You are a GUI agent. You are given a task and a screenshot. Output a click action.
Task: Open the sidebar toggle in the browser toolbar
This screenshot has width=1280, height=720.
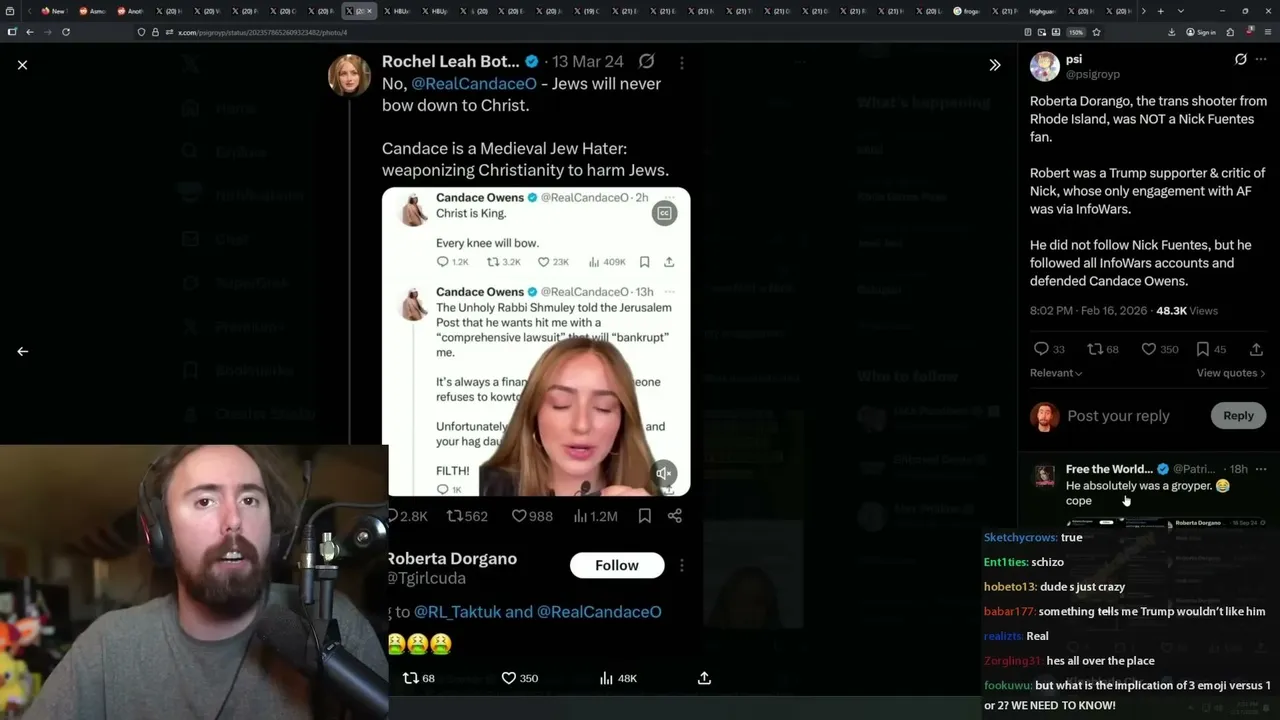pos(12,32)
